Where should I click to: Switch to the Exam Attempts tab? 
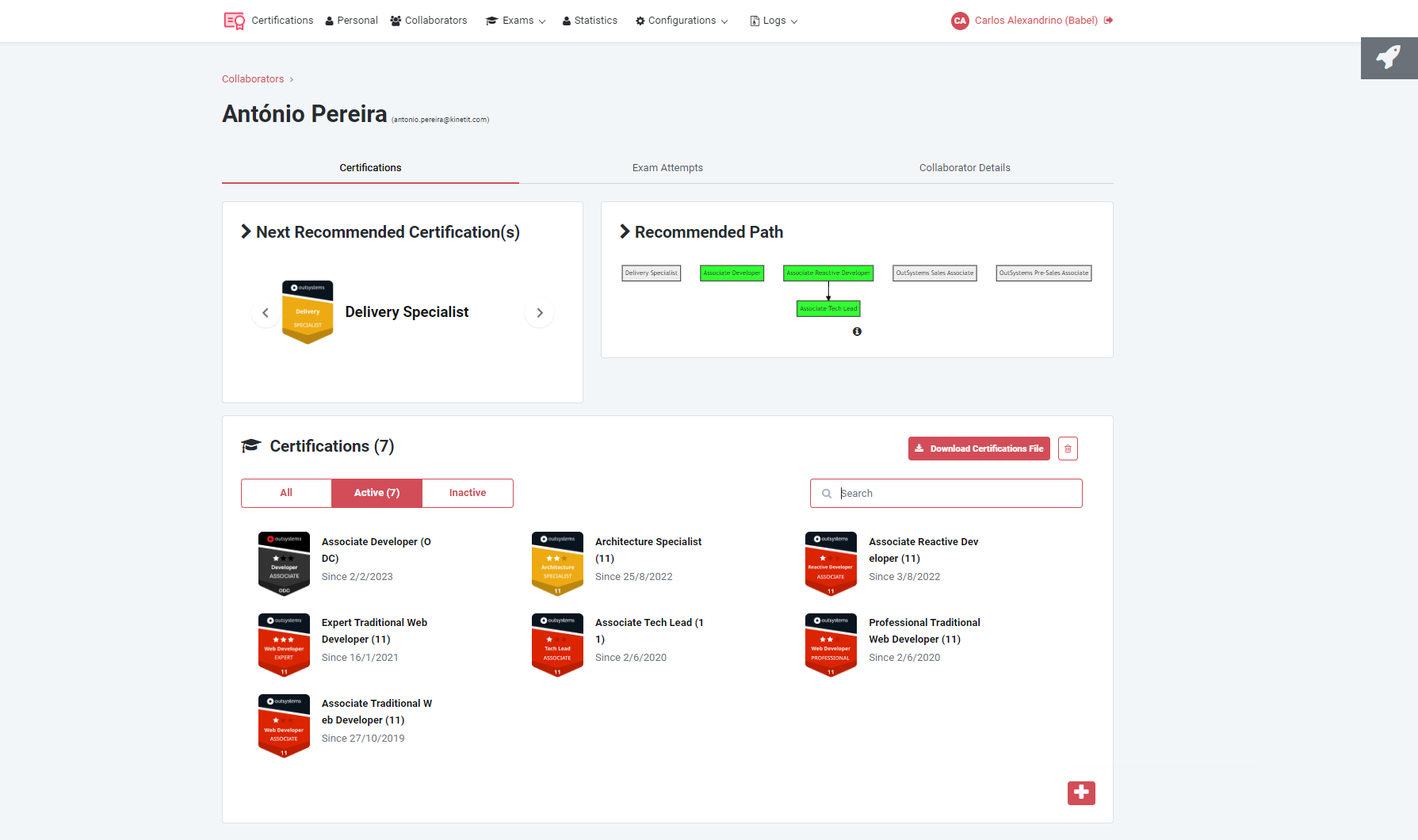click(667, 168)
